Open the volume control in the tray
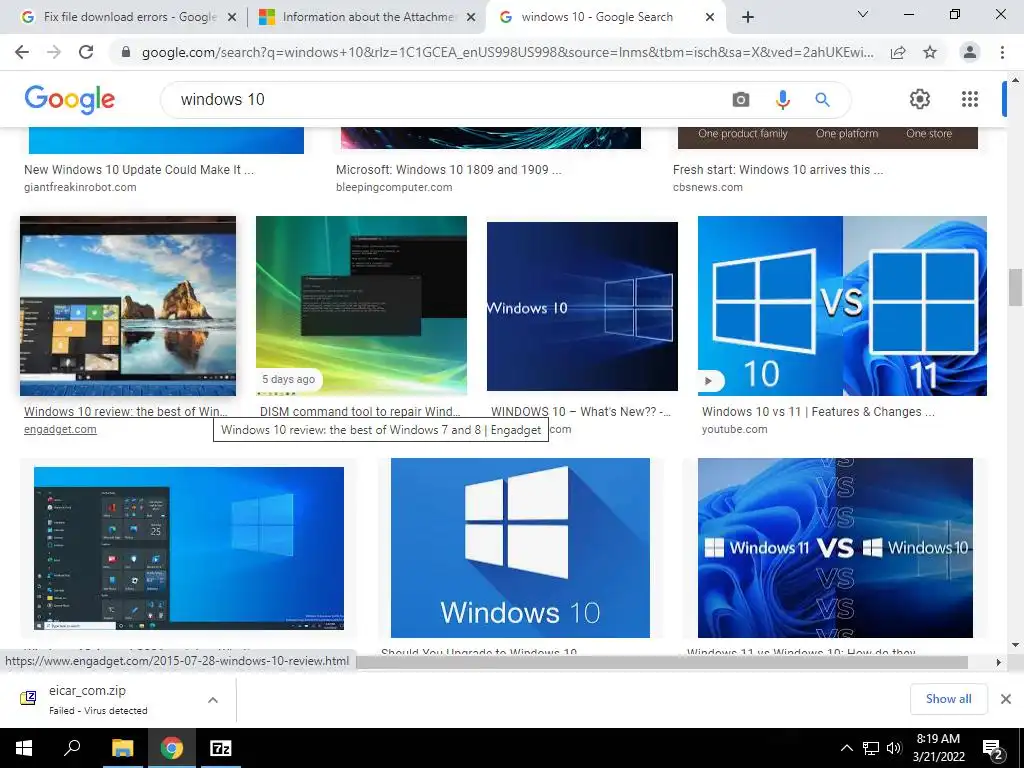The height and width of the screenshot is (768, 1024). click(x=894, y=748)
